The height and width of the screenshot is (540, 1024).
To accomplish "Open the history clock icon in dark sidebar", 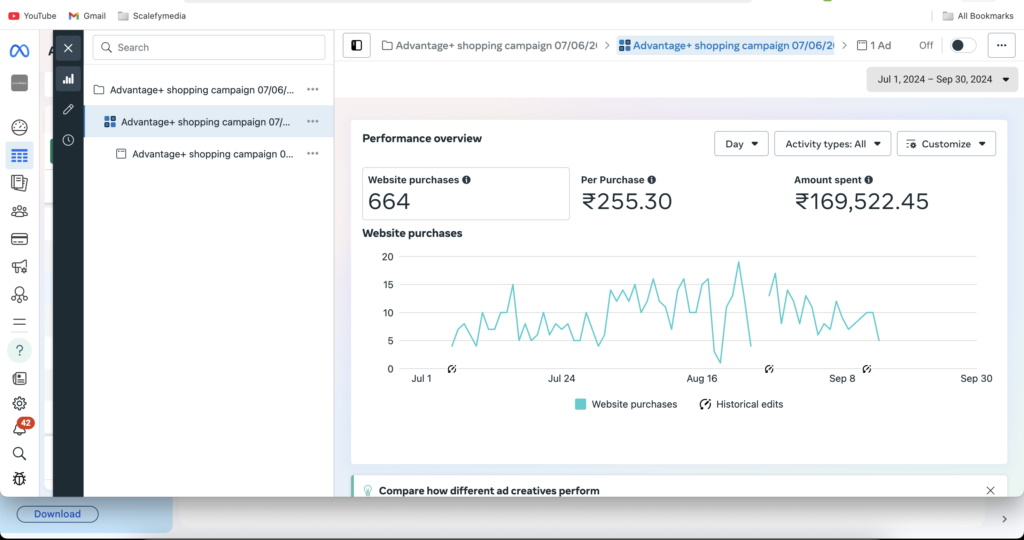I will (68, 140).
